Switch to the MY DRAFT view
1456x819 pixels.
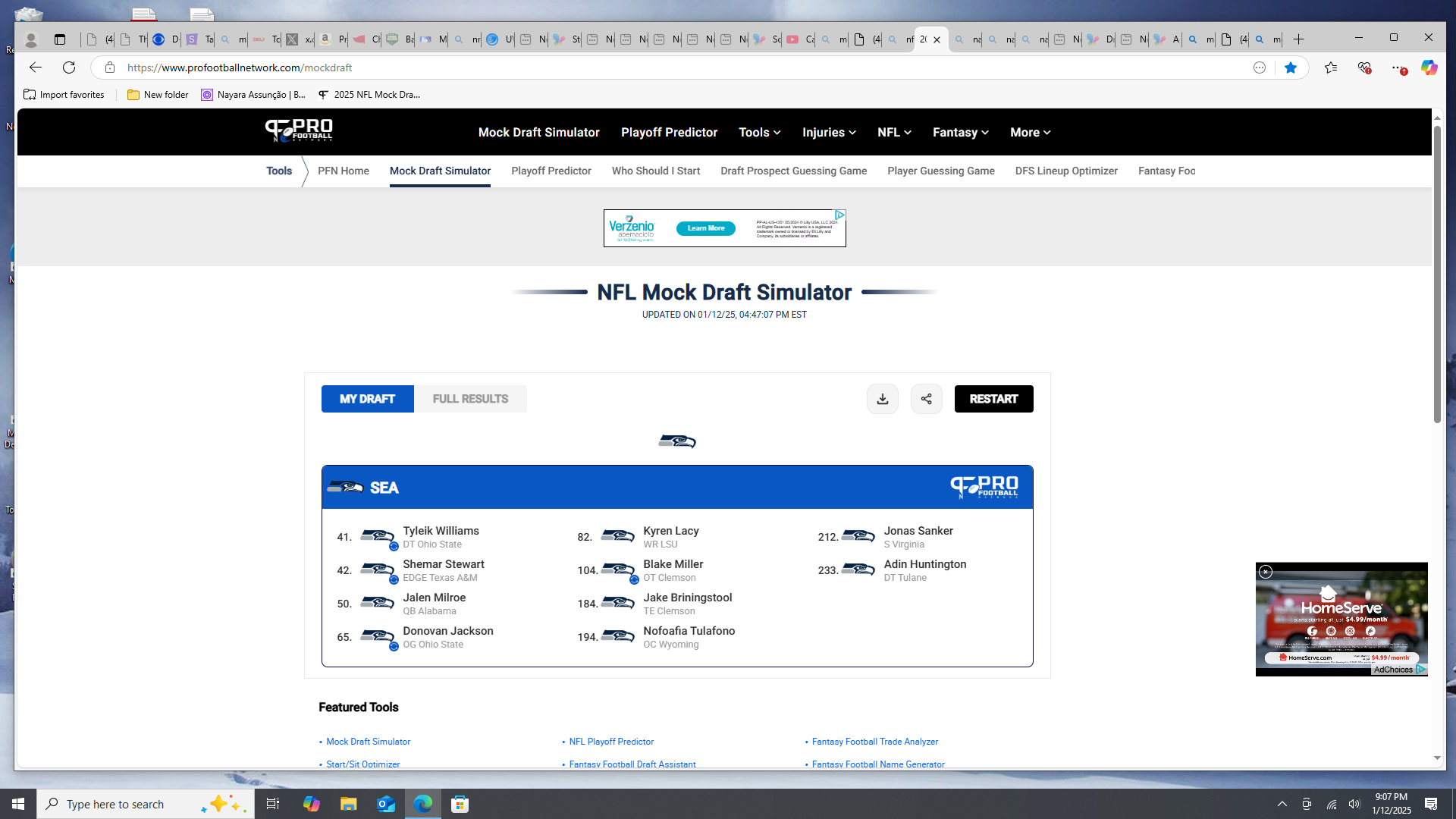pos(367,399)
